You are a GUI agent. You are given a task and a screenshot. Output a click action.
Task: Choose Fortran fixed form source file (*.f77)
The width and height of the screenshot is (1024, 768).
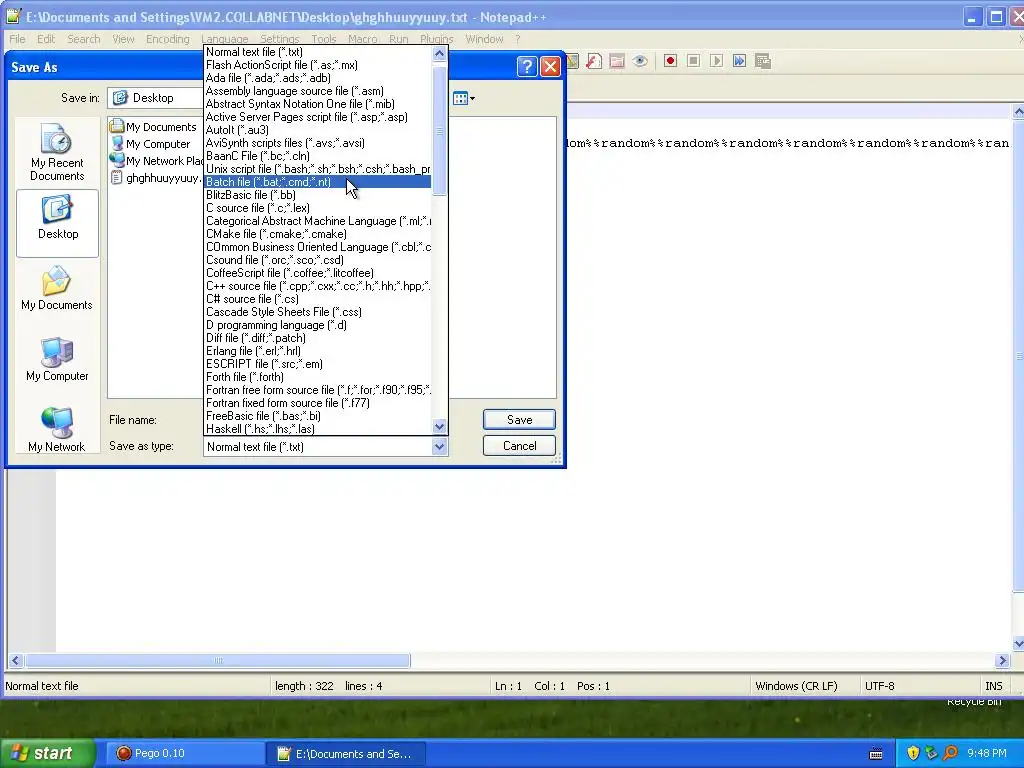coord(318,403)
